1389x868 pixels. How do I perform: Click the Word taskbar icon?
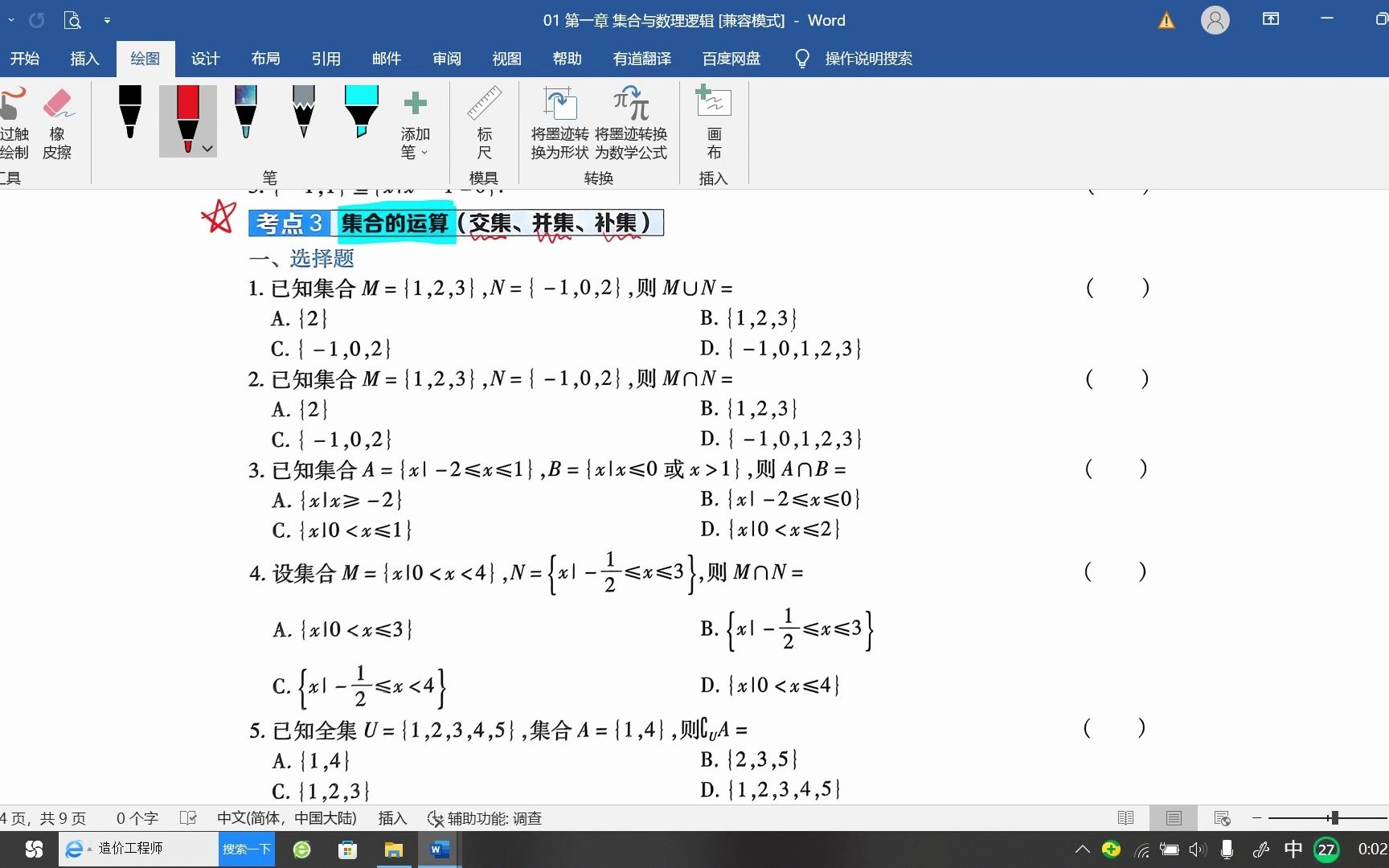coord(439,850)
